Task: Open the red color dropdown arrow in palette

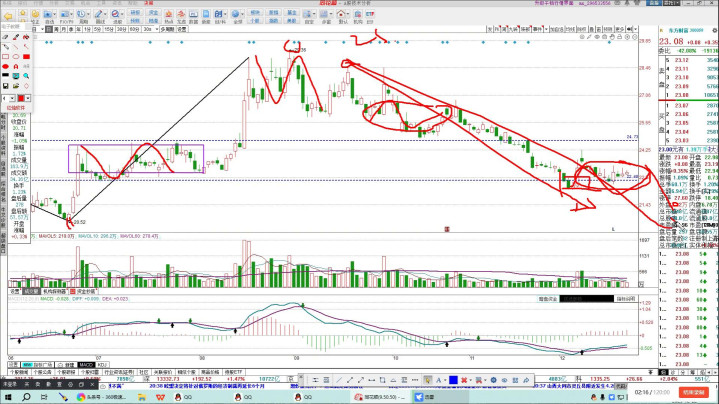Action: 28,98
